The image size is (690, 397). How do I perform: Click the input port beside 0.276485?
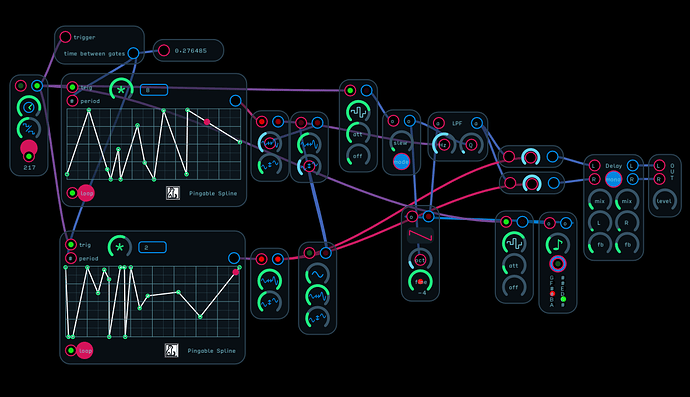point(164,50)
